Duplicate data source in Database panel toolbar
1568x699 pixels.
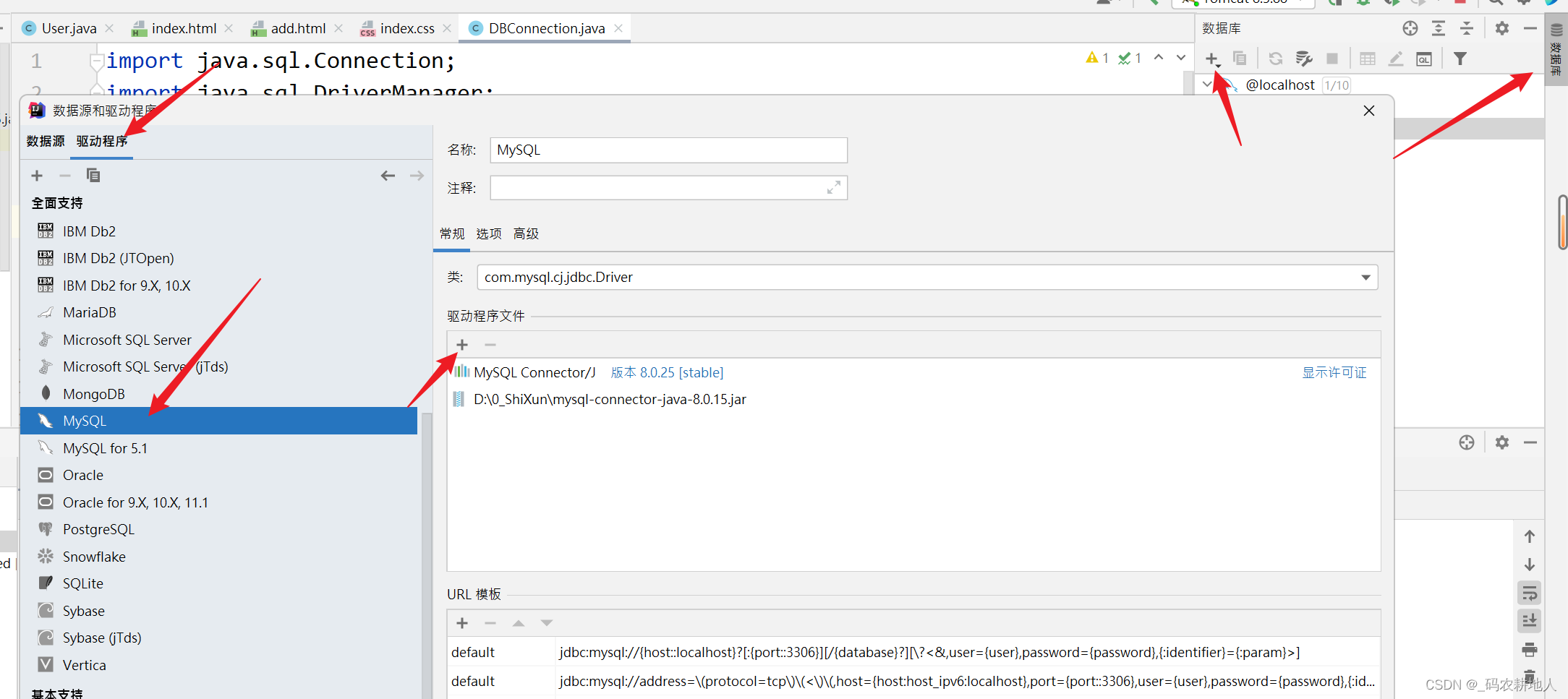coord(1240,59)
